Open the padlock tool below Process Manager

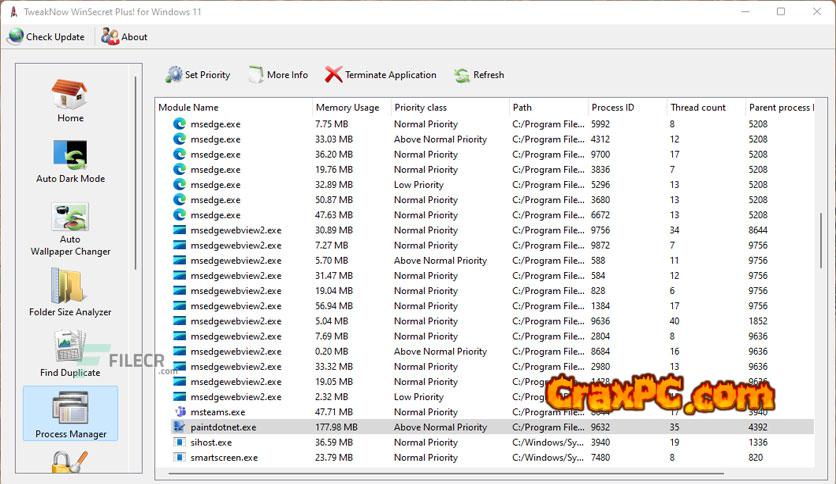click(x=69, y=462)
